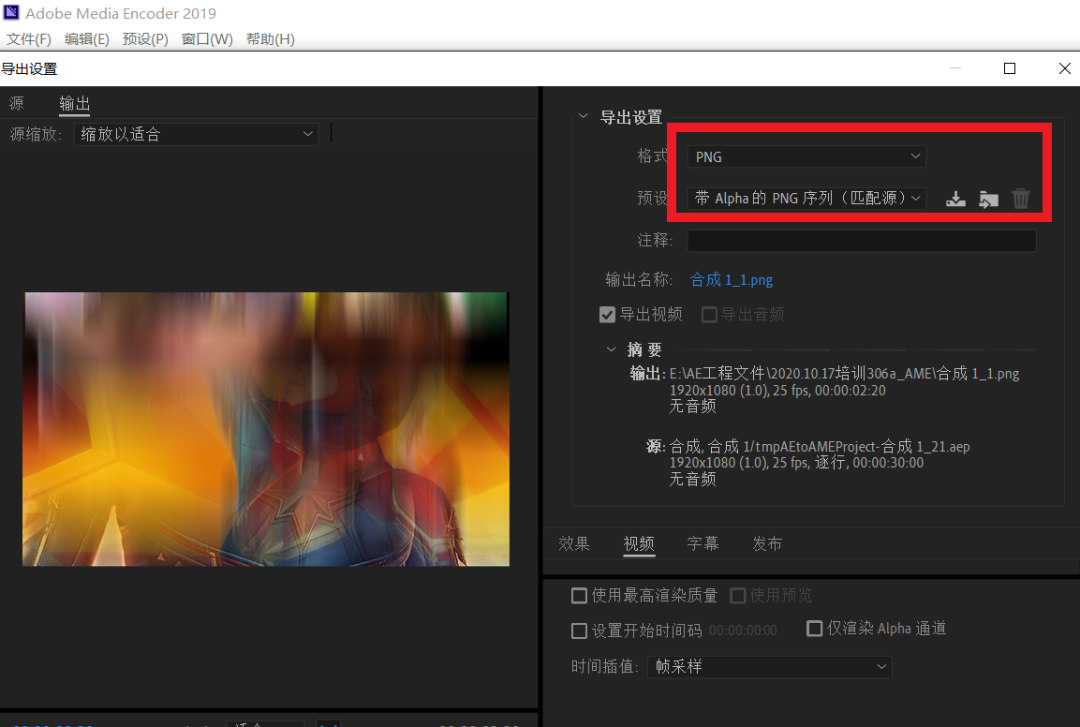This screenshot has height=727, width=1080.
Task: Collapse the 导出设置 section
Action: point(583,116)
